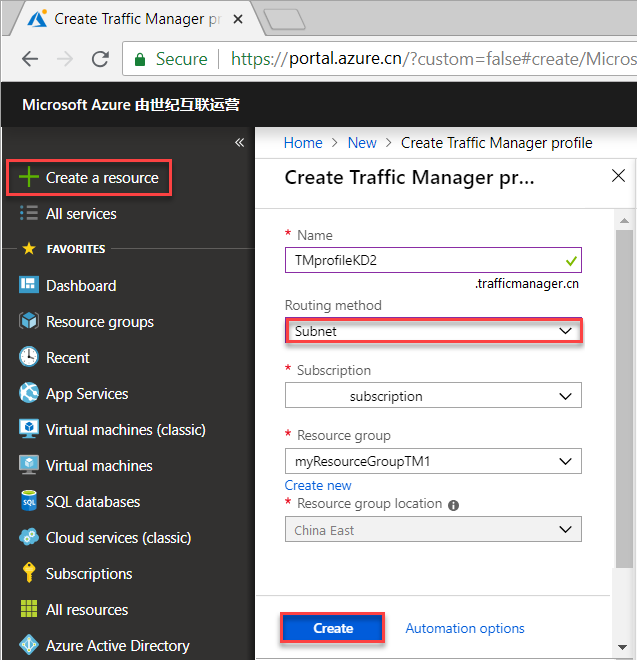Open the All services list icon
The image size is (637, 660).
29,213
